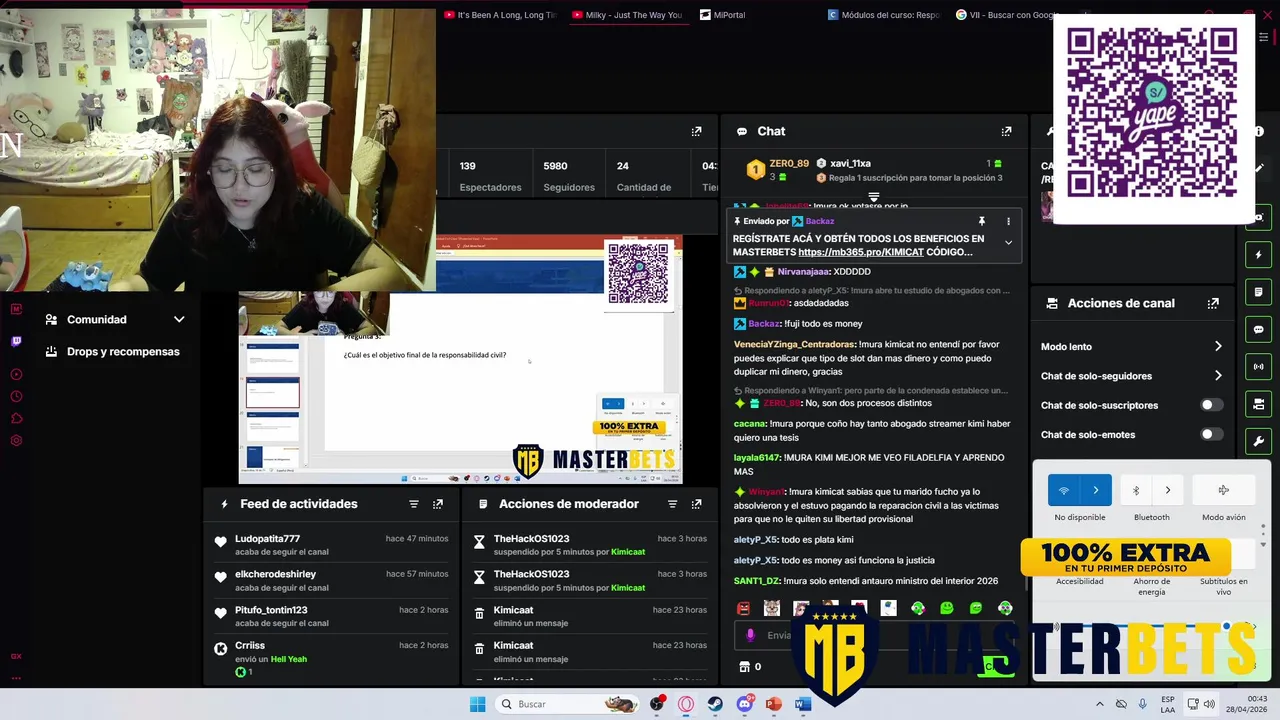Pop out the Acciones de canal panel
The width and height of the screenshot is (1280, 720).
[x=1213, y=303]
